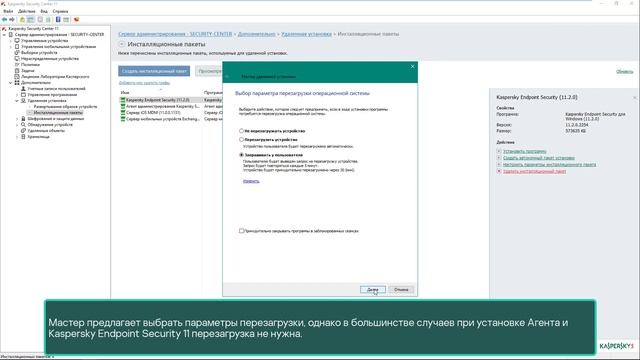Screen dimensions: 640x360
Task: Open the Политики tree item
Action: (x=30, y=64)
